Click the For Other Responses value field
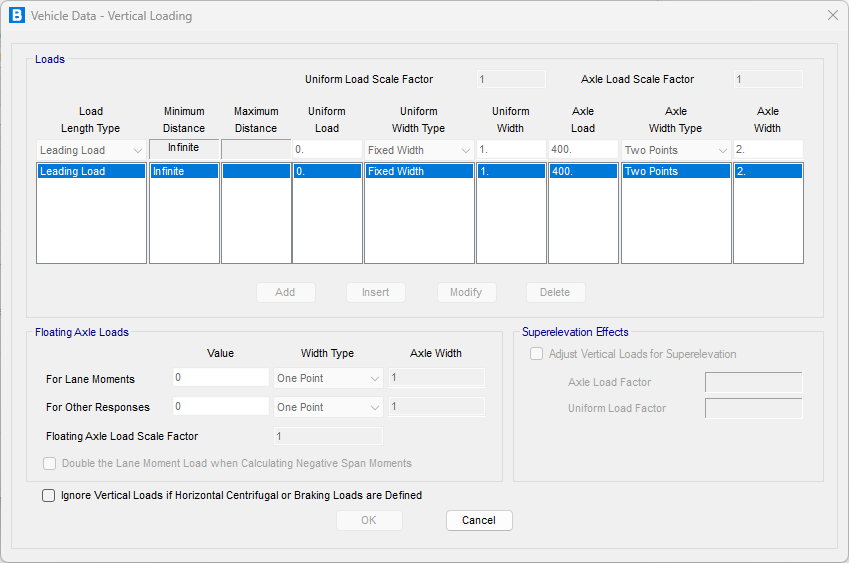The height and width of the screenshot is (563, 849). pyautogui.click(x=221, y=407)
